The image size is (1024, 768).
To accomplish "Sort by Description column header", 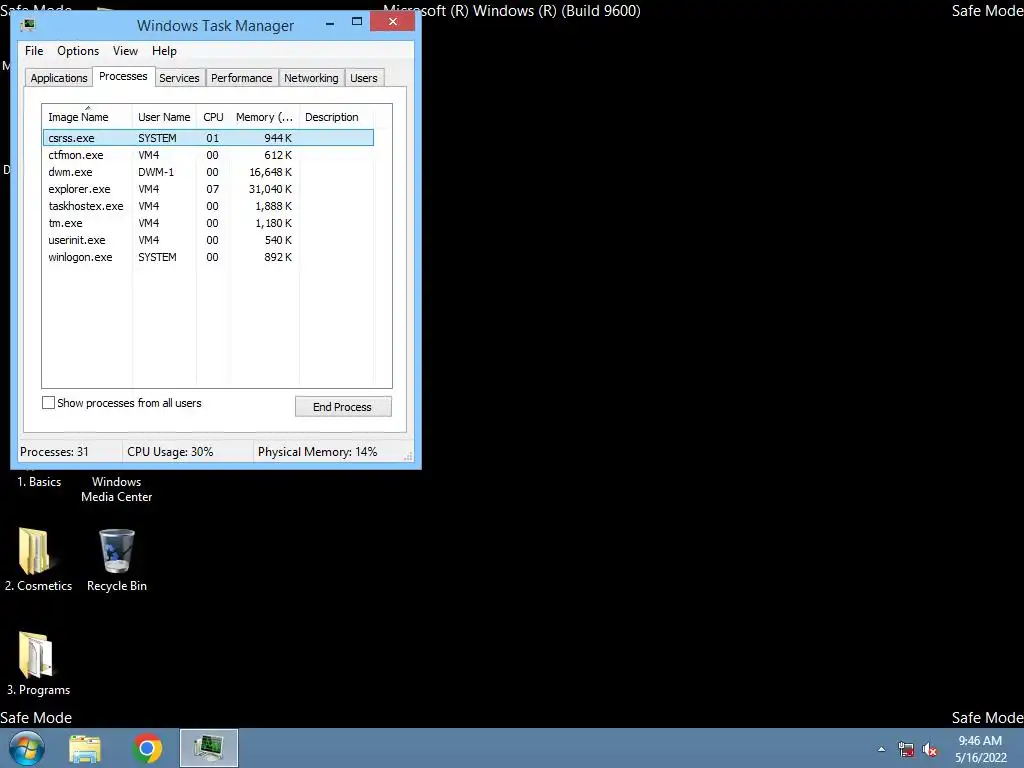I will [x=336, y=117].
